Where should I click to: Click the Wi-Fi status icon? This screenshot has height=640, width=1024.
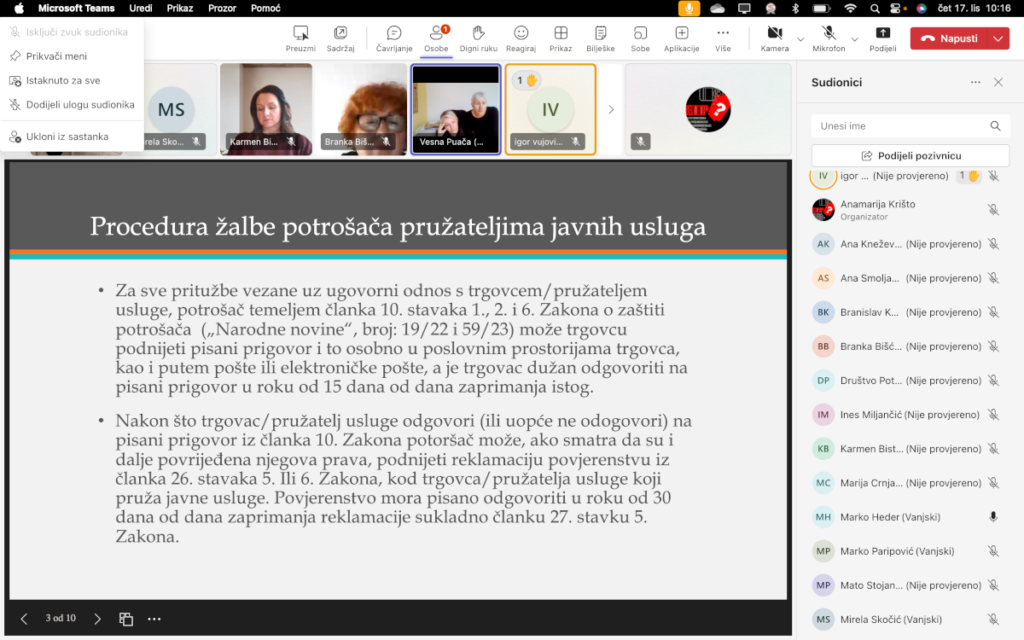[x=850, y=8]
